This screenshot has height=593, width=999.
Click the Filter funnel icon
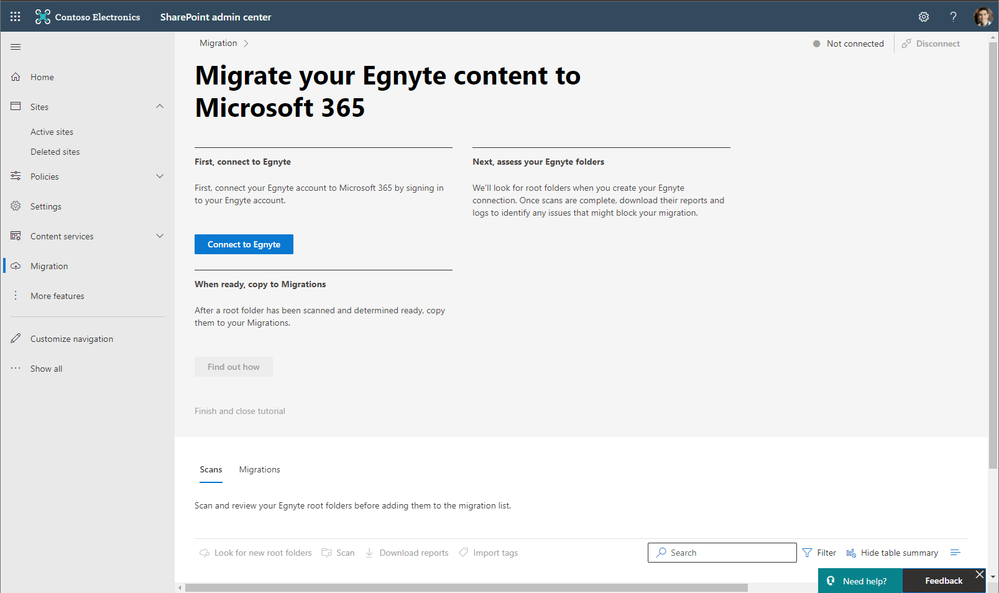click(x=807, y=553)
